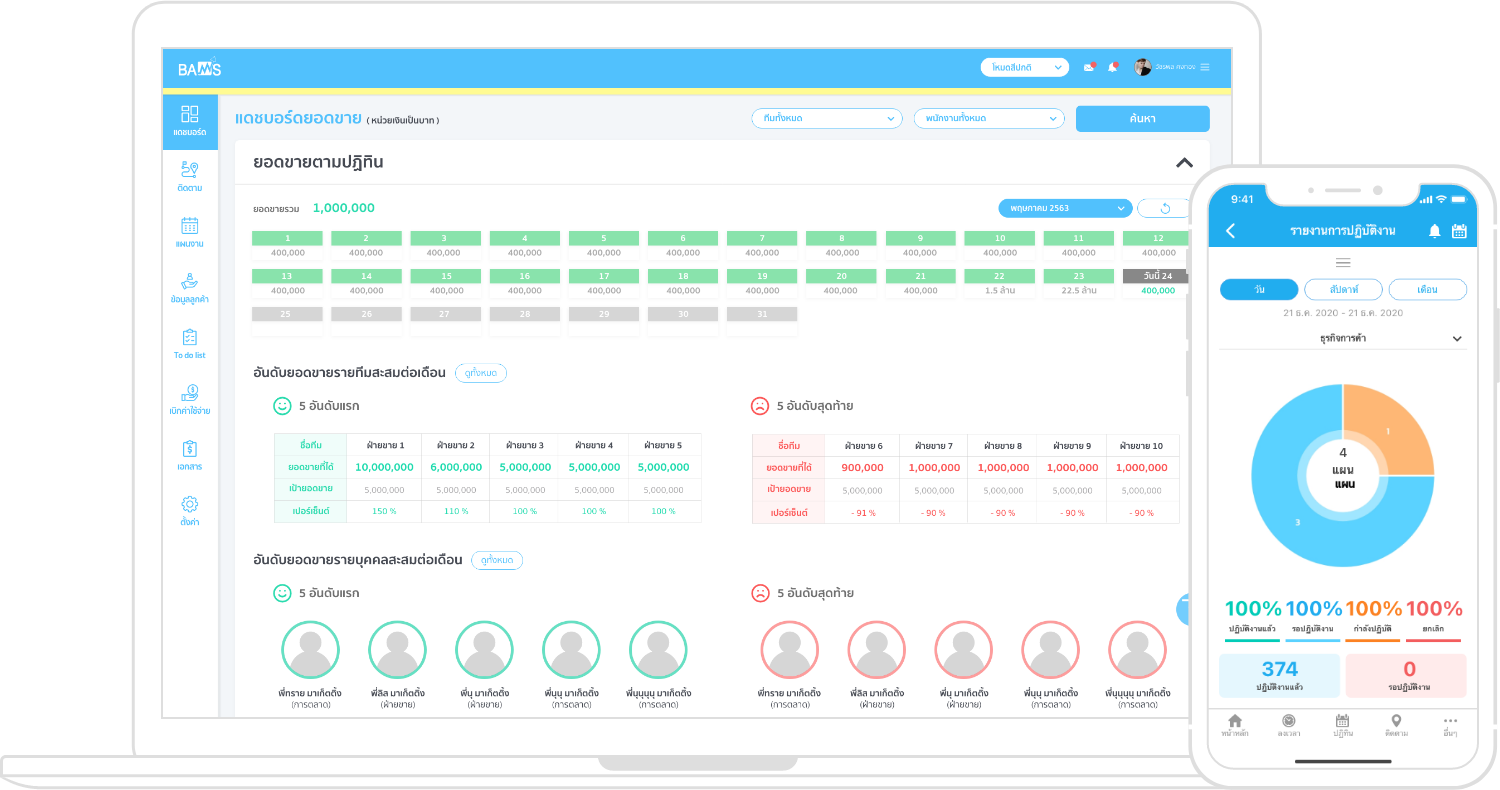Select calendar day 1 cell
This screenshot has width=1500, height=790.
click(288, 245)
